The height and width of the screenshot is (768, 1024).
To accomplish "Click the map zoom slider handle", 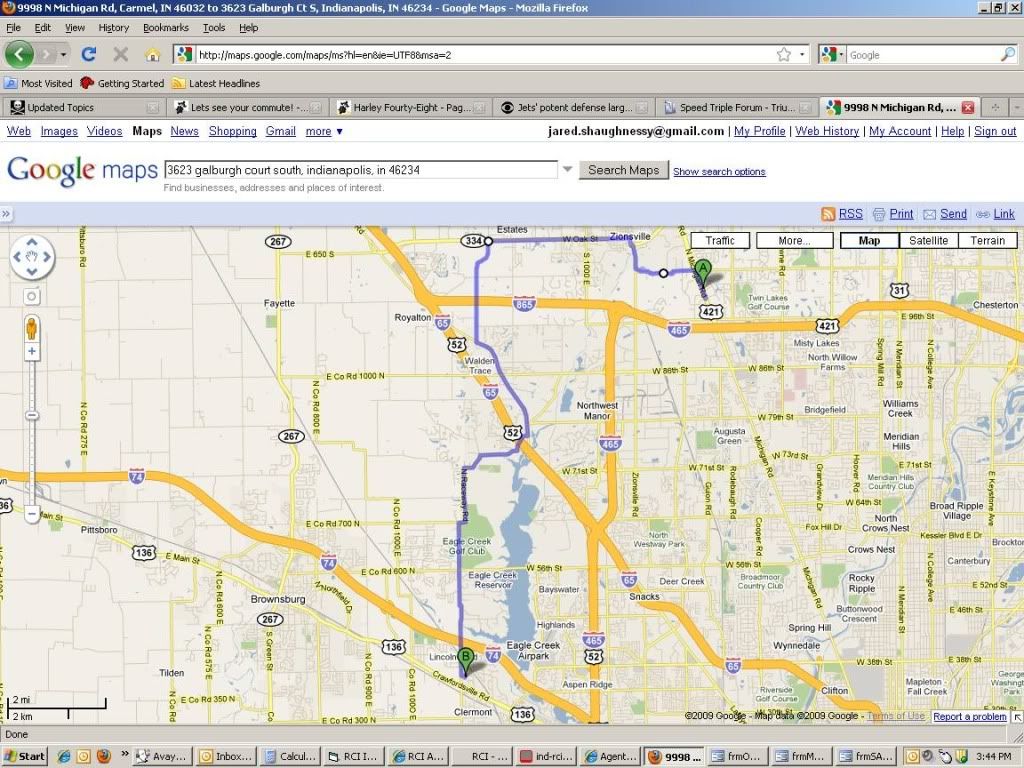I will [31, 415].
